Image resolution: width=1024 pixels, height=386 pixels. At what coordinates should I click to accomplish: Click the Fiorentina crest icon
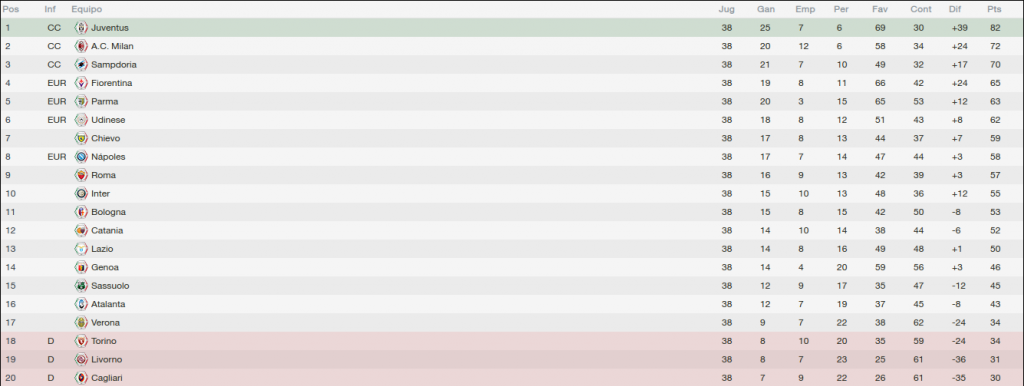pyautogui.click(x=81, y=83)
